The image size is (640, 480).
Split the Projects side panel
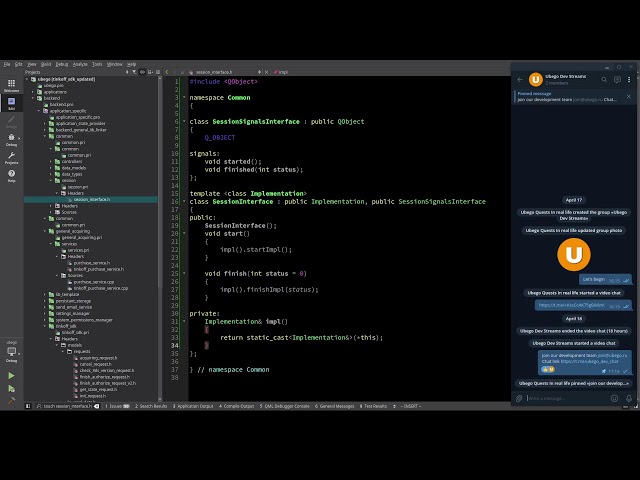pos(151,72)
